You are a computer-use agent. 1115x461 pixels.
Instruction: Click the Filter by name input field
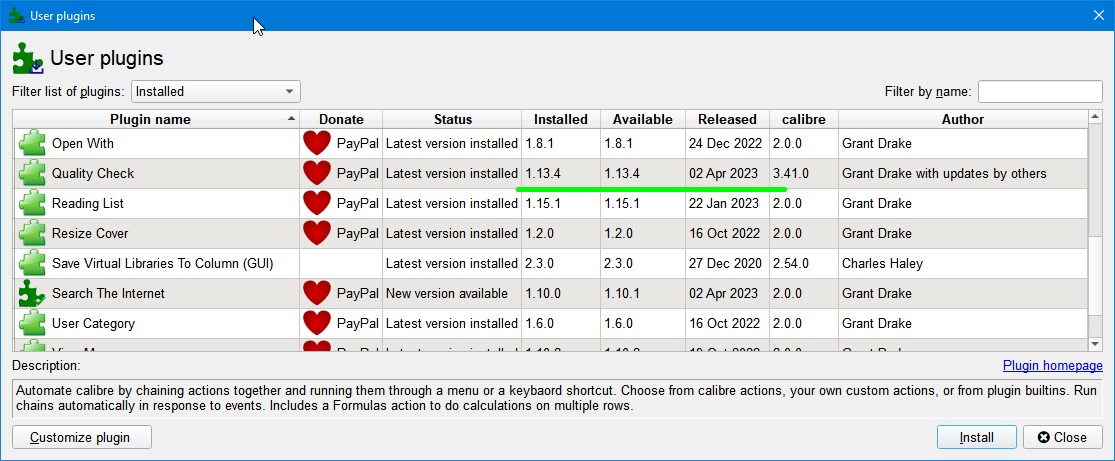(x=1040, y=91)
